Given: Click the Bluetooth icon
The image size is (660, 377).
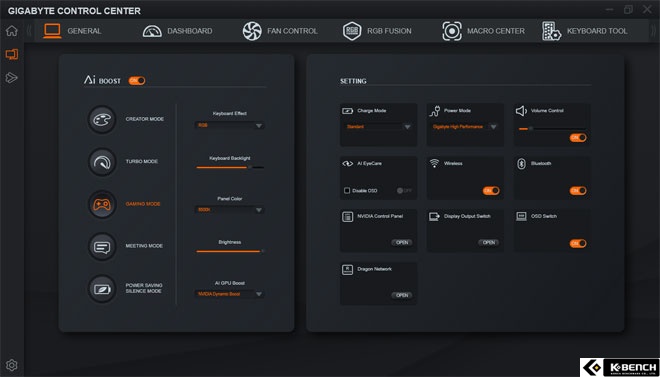Looking at the screenshot, I should pos(521,164).
